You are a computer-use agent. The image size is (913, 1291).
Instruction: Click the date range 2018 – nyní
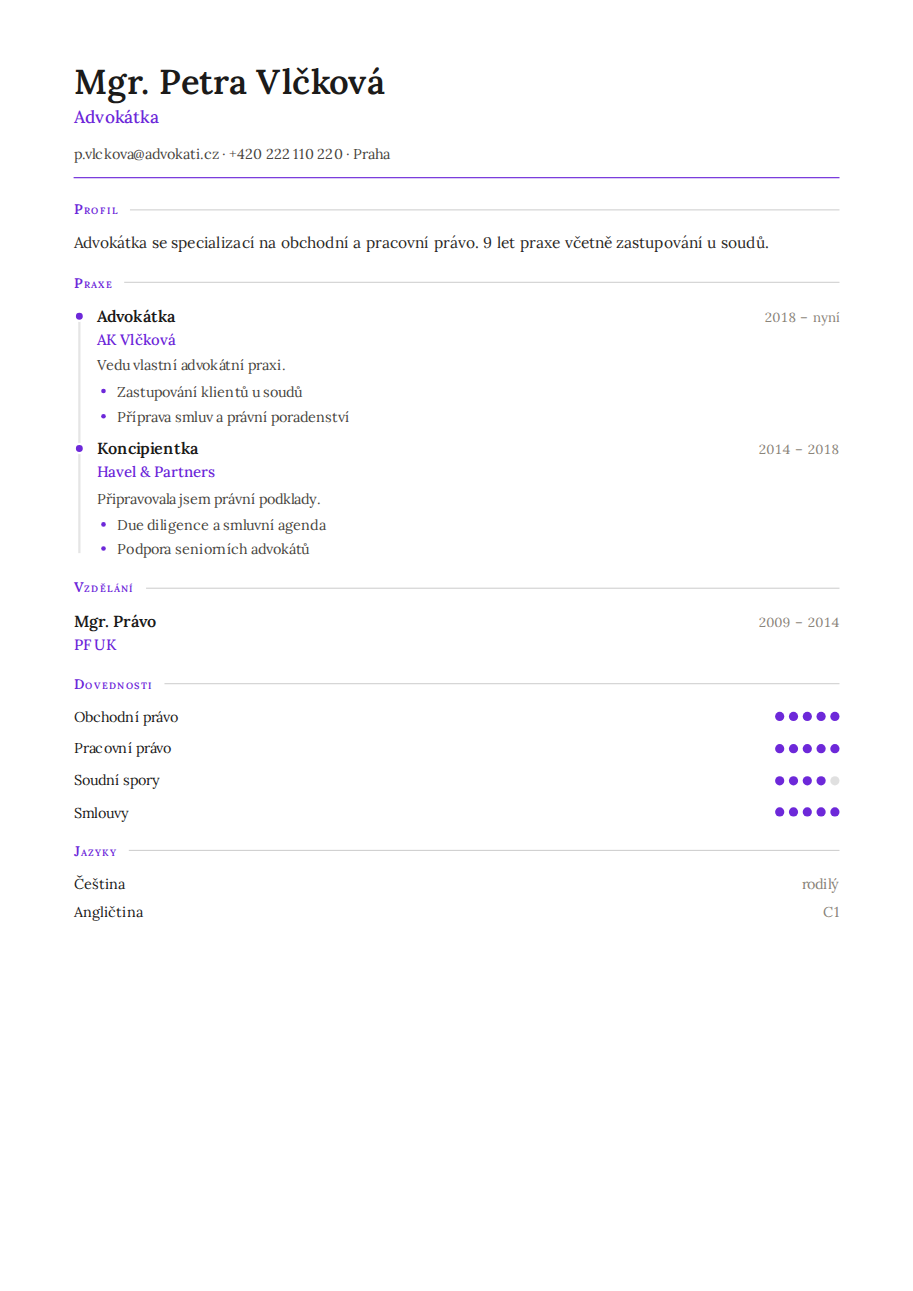pyautogui.click(x=802, y=317)
